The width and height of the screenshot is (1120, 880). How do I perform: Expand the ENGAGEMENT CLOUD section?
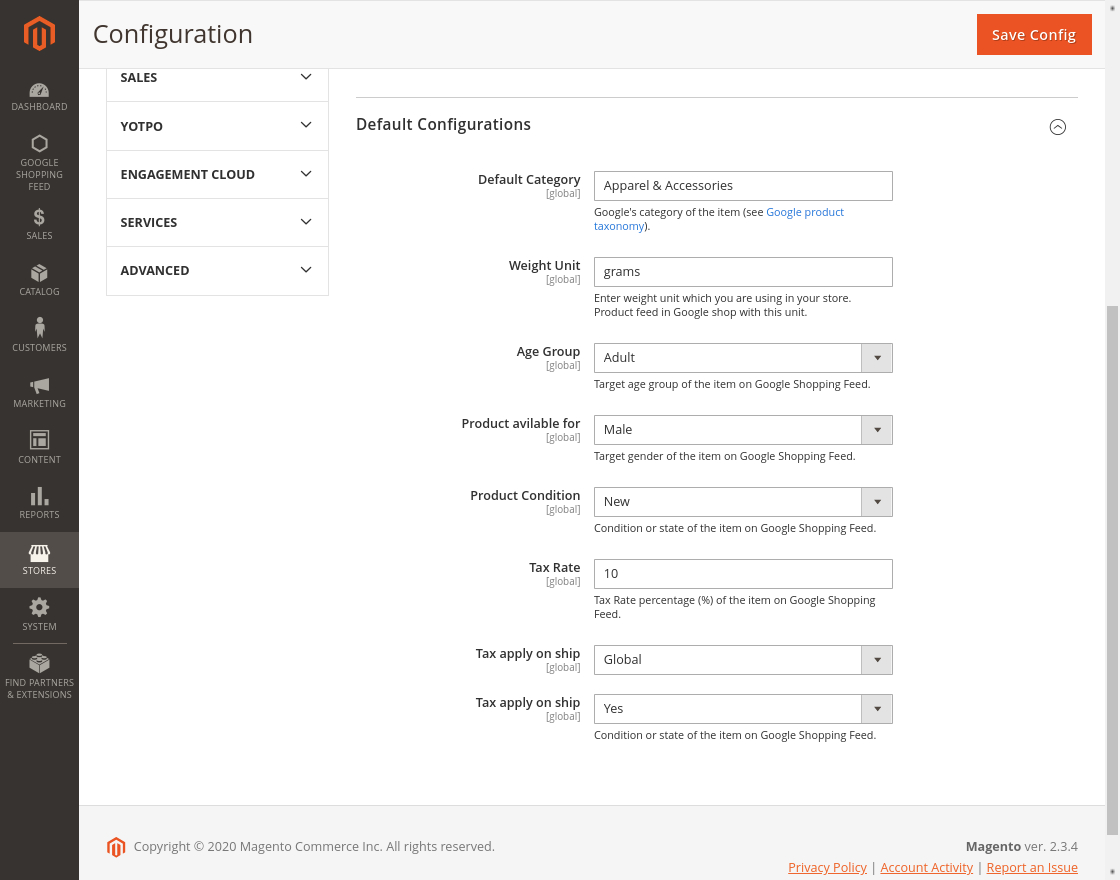(217, 174)
